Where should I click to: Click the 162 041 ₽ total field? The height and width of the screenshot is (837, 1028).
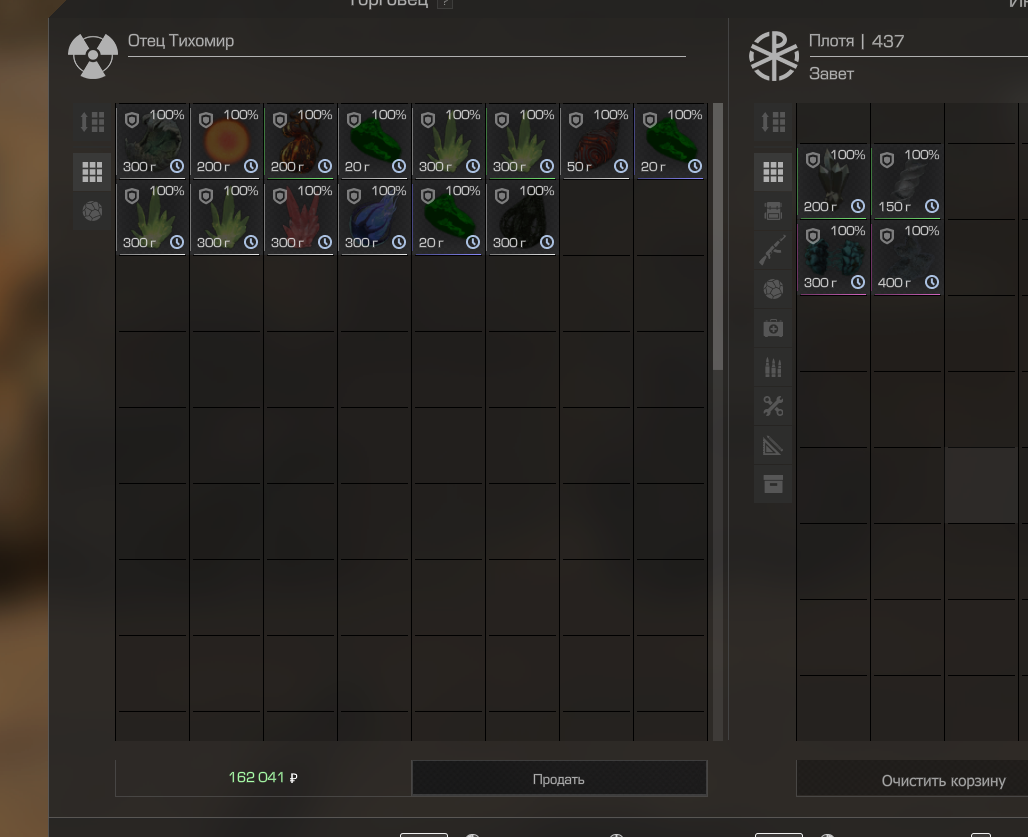tap(263, 778)
